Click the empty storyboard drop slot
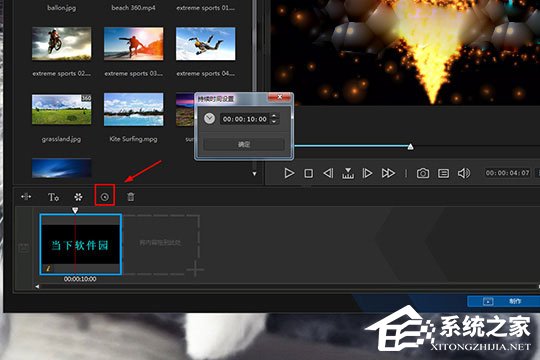The height and width of the screenshot is (360, 540). tap(161, 244)
